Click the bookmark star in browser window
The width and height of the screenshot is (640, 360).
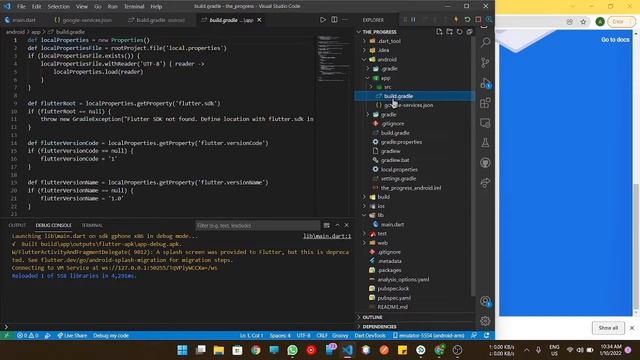[583, 22]
